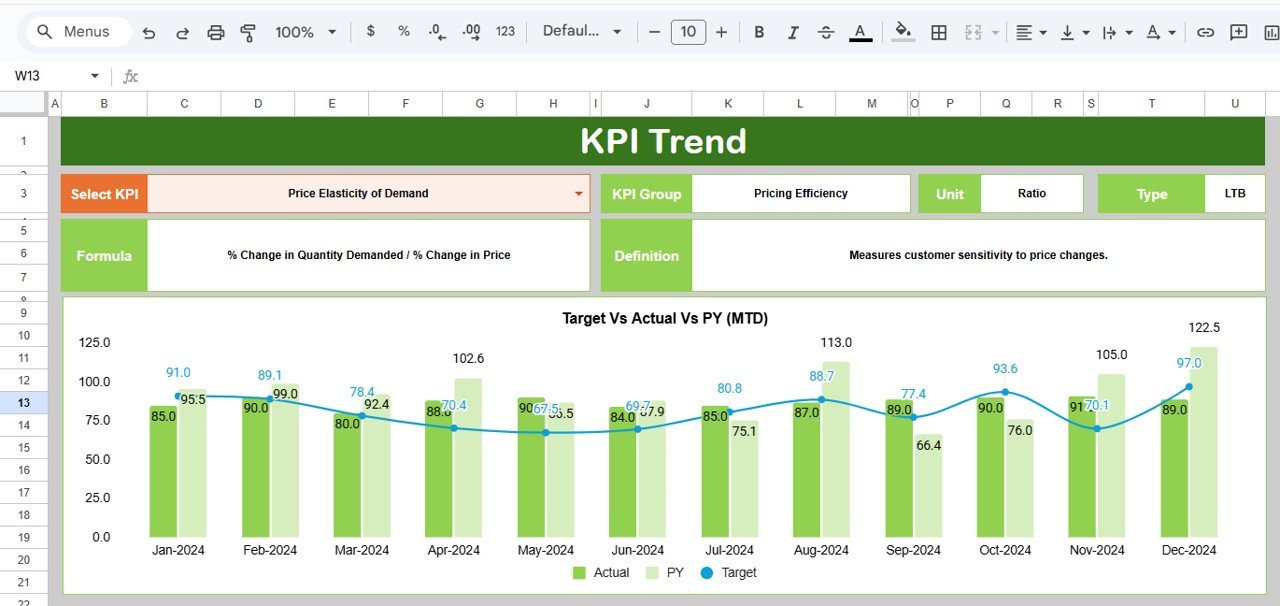Increase font size with plus button

pos(721,32)
